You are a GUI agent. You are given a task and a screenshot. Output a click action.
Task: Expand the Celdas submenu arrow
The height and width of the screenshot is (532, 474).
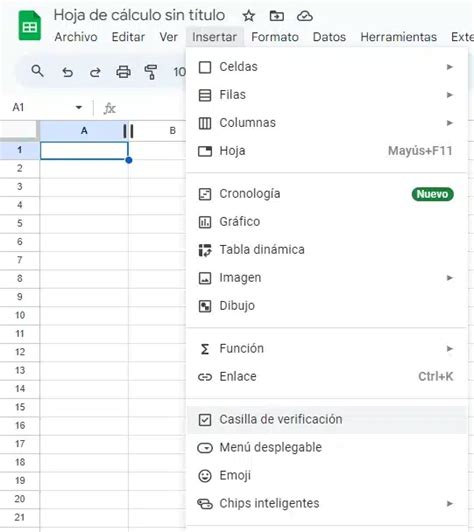click(450, 67)
